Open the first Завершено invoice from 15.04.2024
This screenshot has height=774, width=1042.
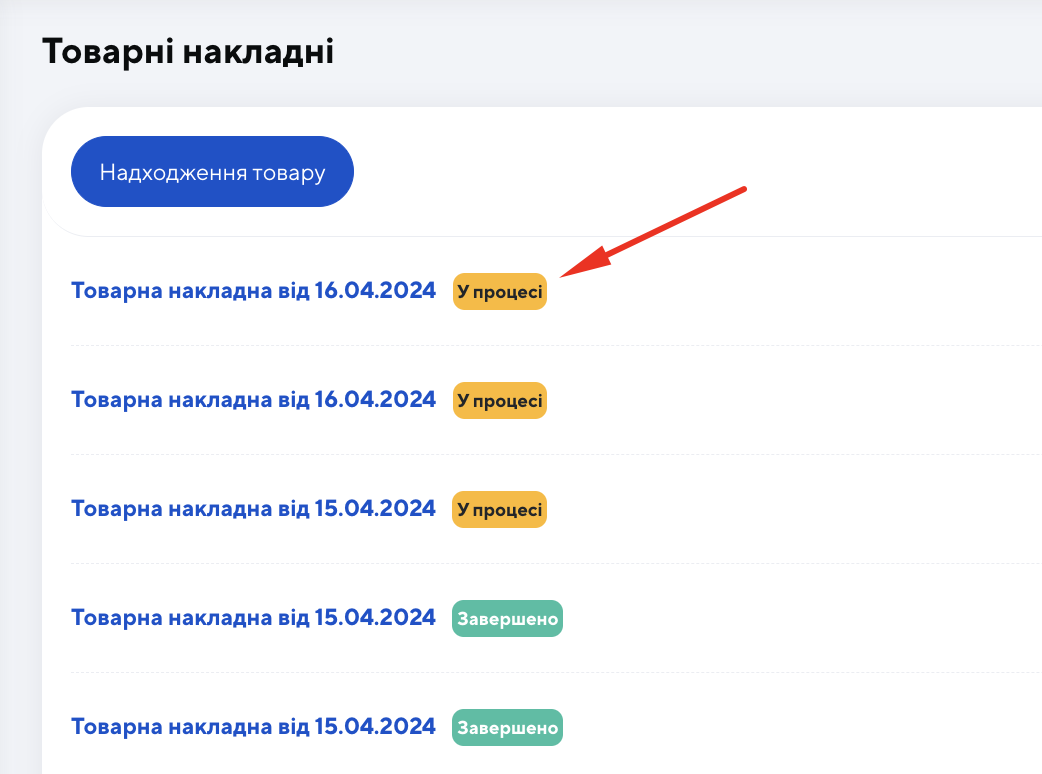[x=253, y=617]
